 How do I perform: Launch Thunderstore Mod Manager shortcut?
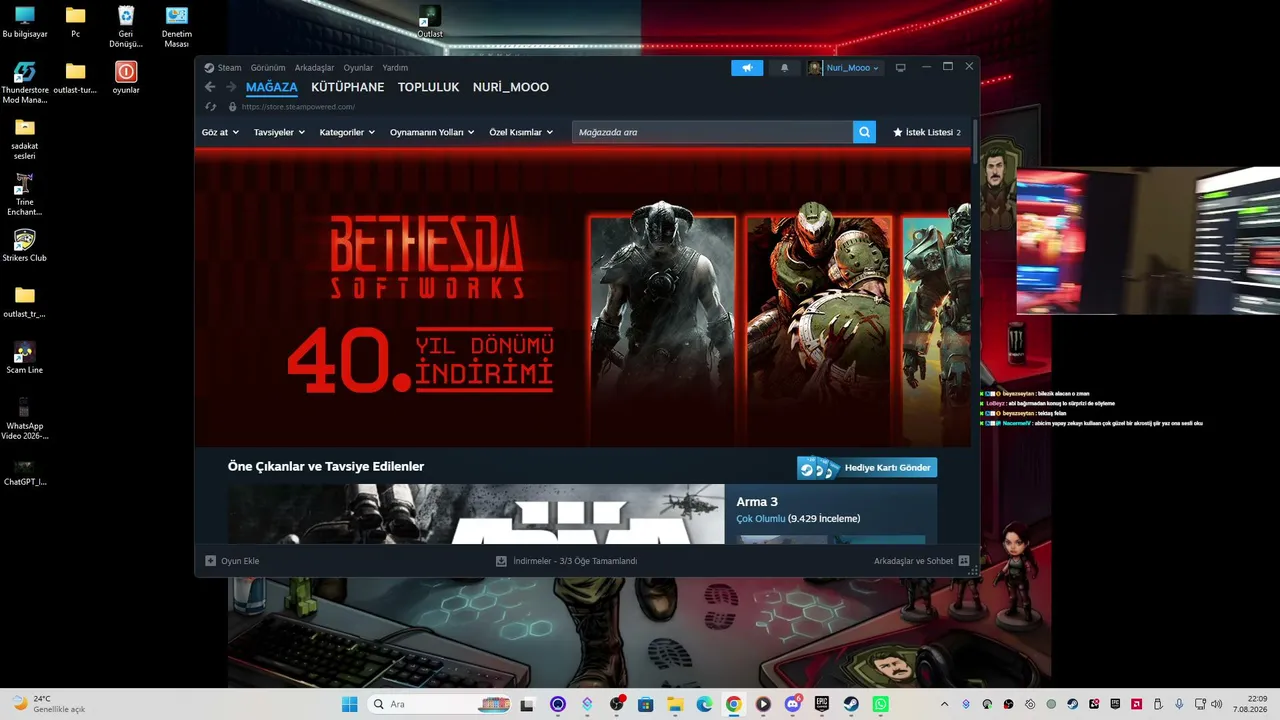click(x=25, y=83)
